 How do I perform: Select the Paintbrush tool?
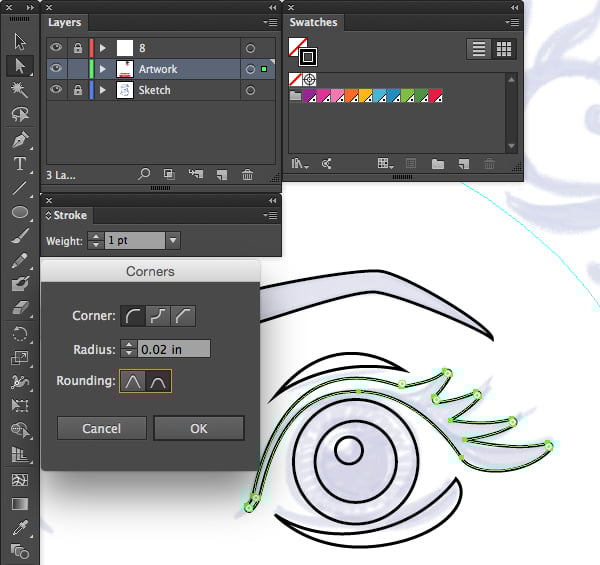20,236
